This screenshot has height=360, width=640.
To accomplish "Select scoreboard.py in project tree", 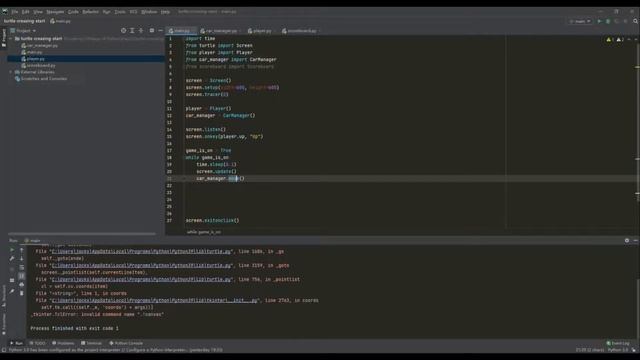I will 38,65.
